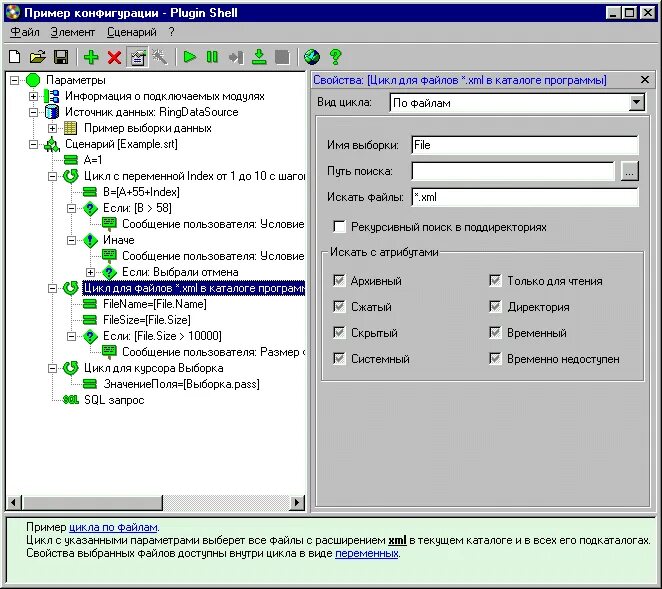
Task: Click the data source cylinder icon
Action: [52, 112]
